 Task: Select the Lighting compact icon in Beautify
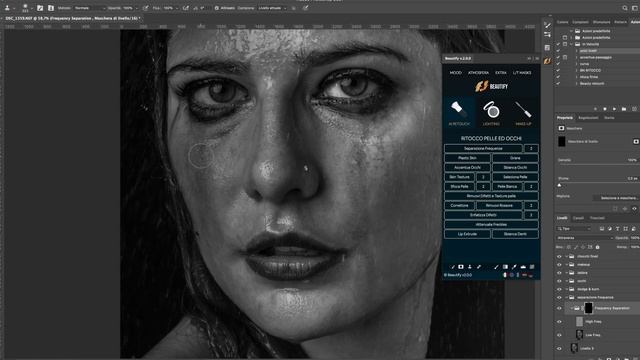pos(491,110)
